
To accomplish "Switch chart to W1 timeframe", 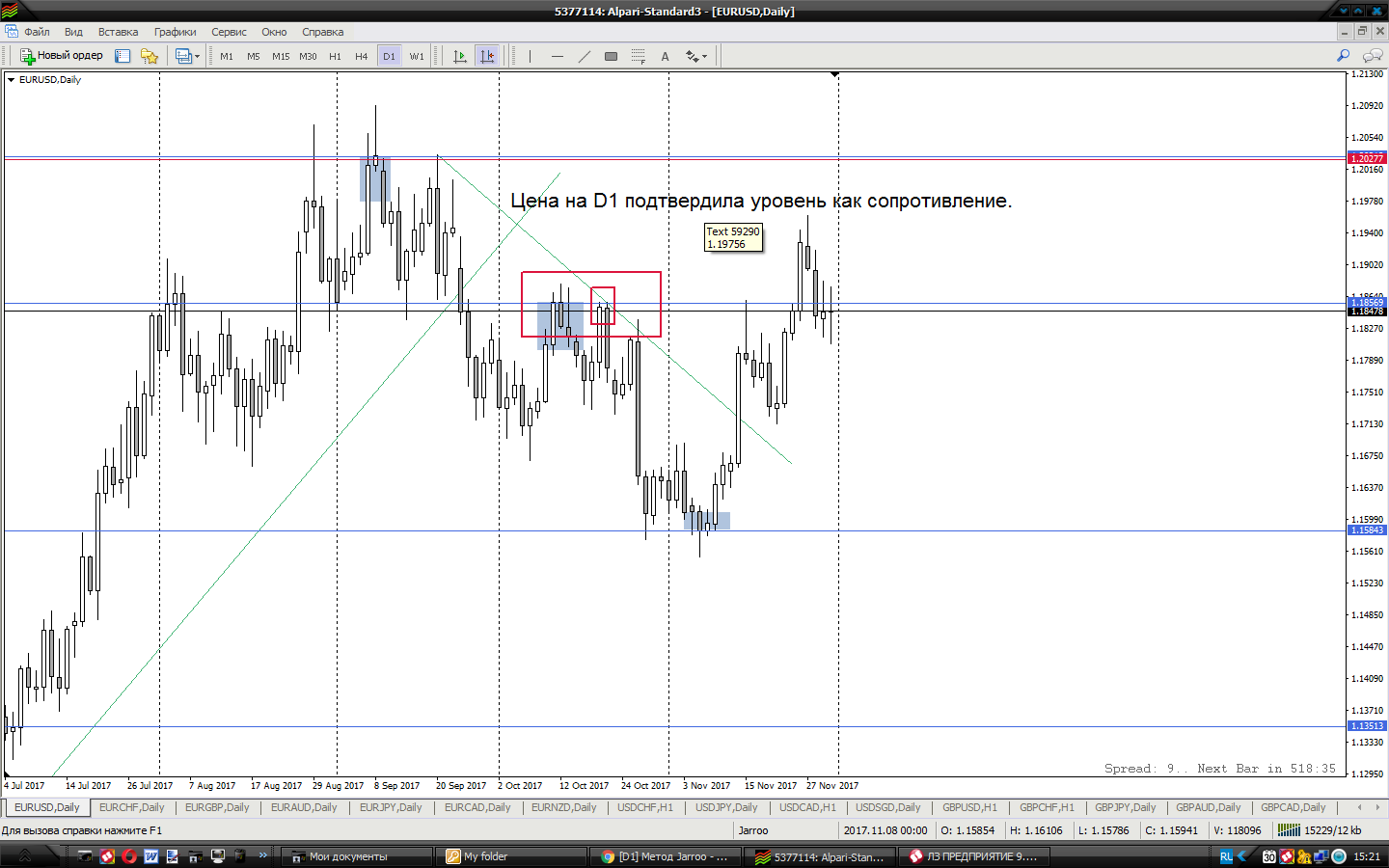I will 417,56.
